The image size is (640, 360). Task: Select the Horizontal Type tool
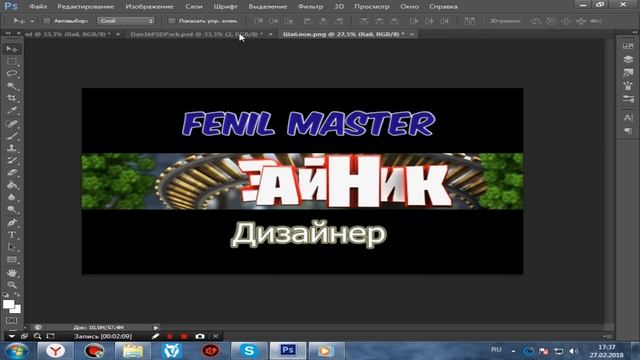[12, 235]
